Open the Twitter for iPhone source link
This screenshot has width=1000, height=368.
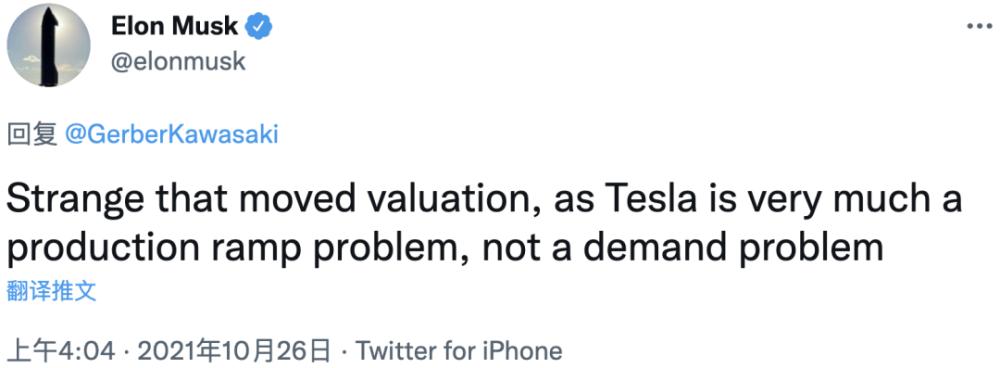[459, 351]
